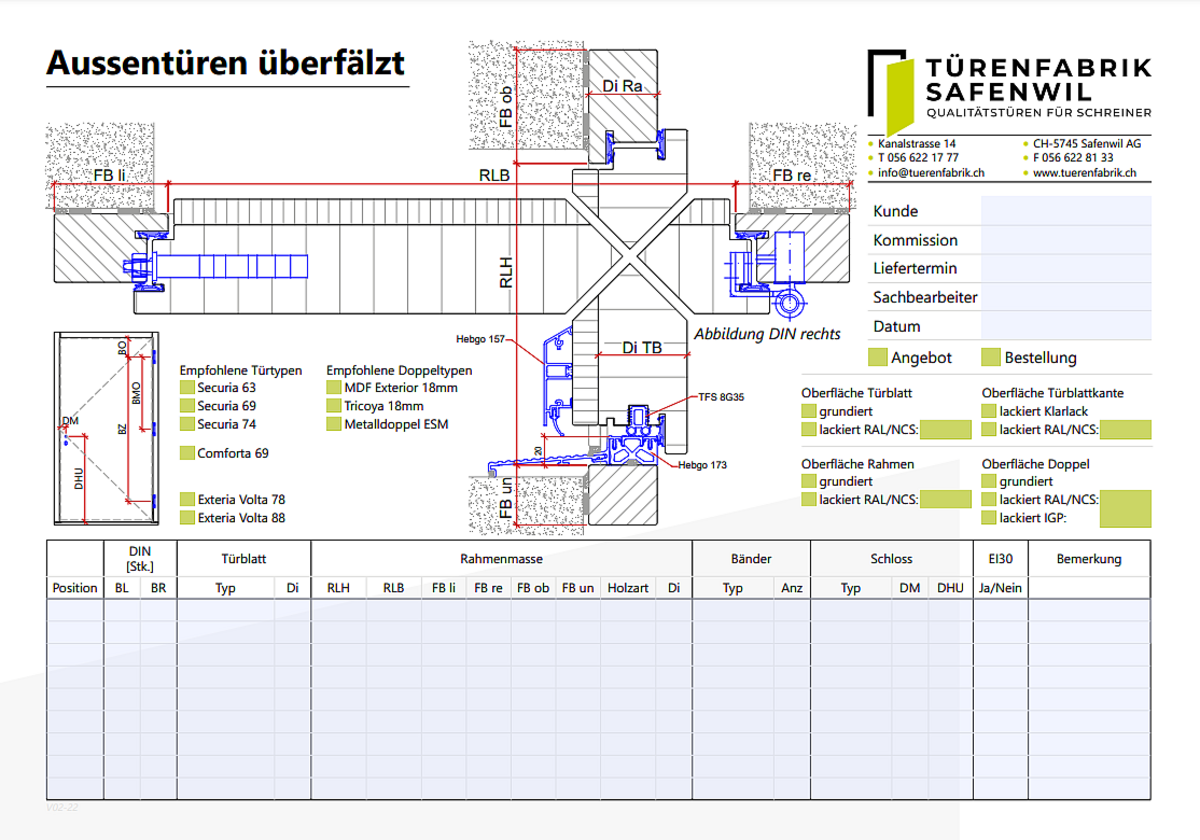Click the DHU column header
The height and width of the screenshot is (840, 1200).
[950, 588]
